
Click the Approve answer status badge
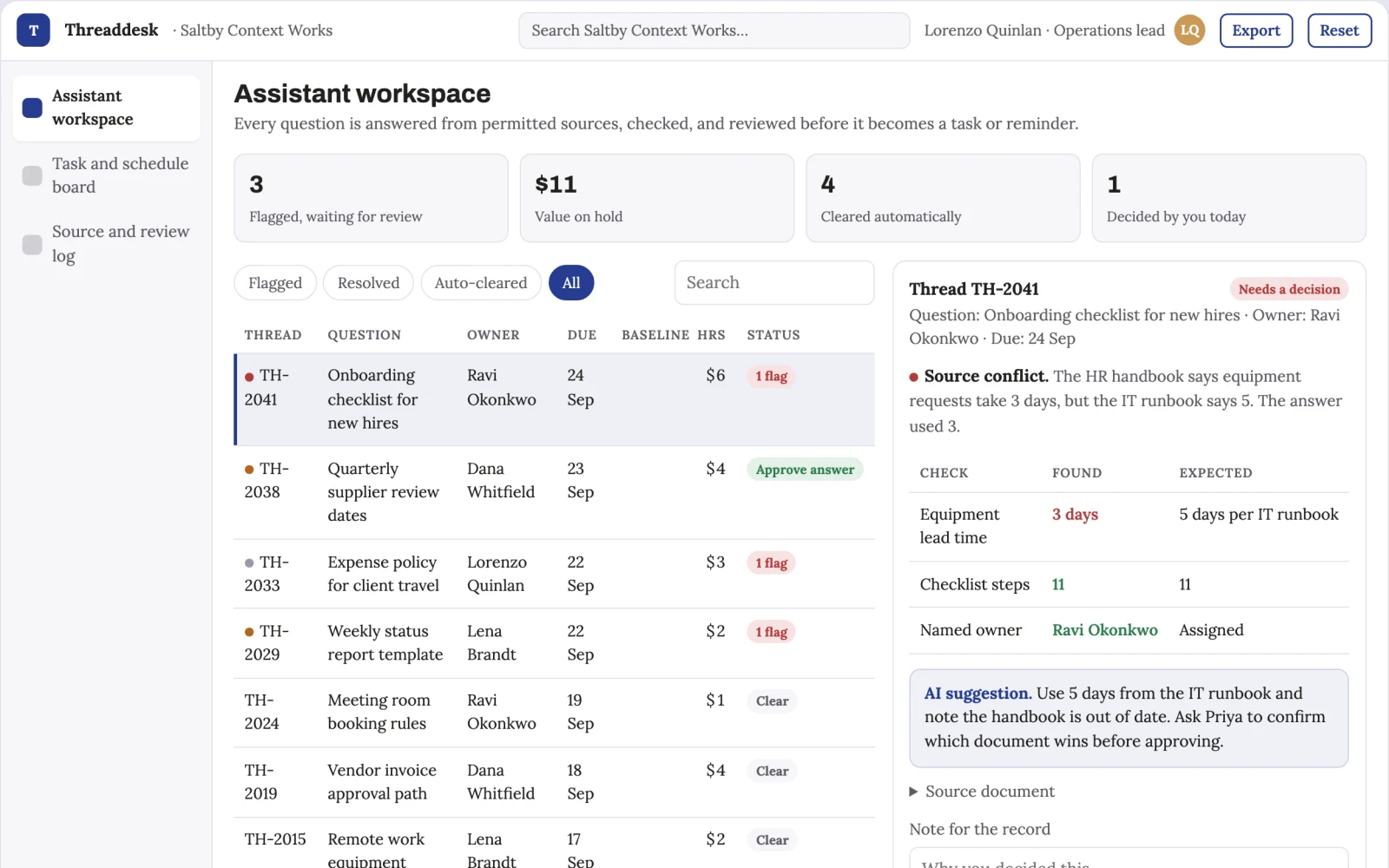coord(805,470)
